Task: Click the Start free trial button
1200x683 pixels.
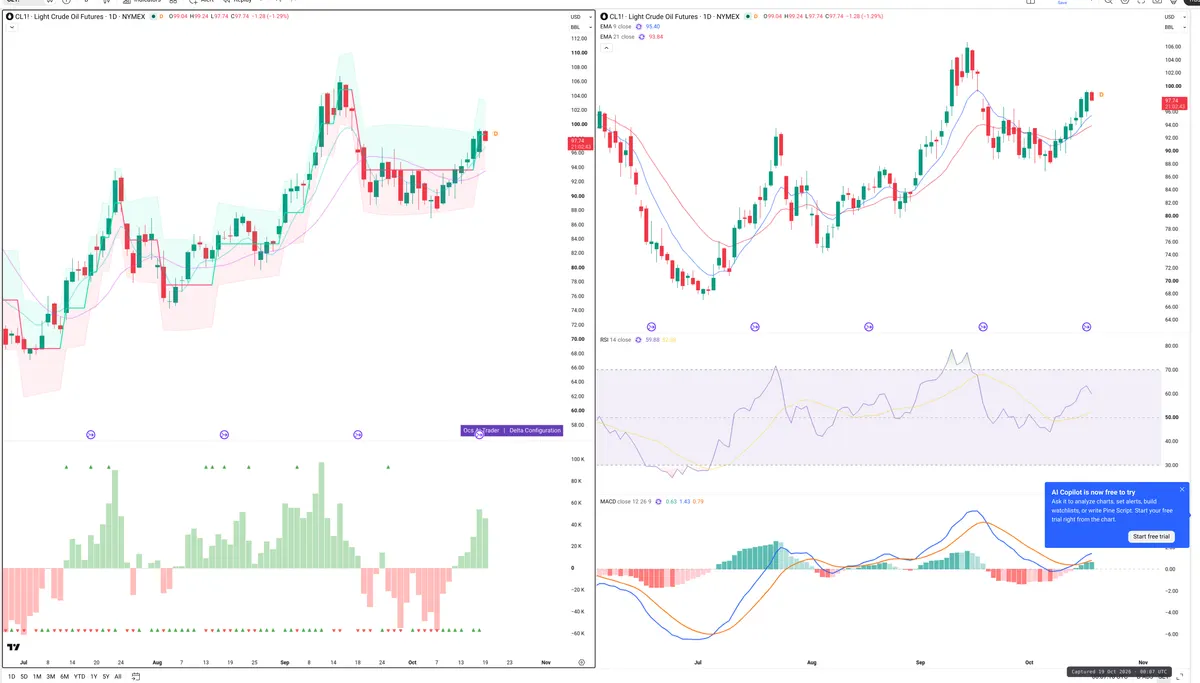Action: pyautogui.click(x=1151, y=536)
